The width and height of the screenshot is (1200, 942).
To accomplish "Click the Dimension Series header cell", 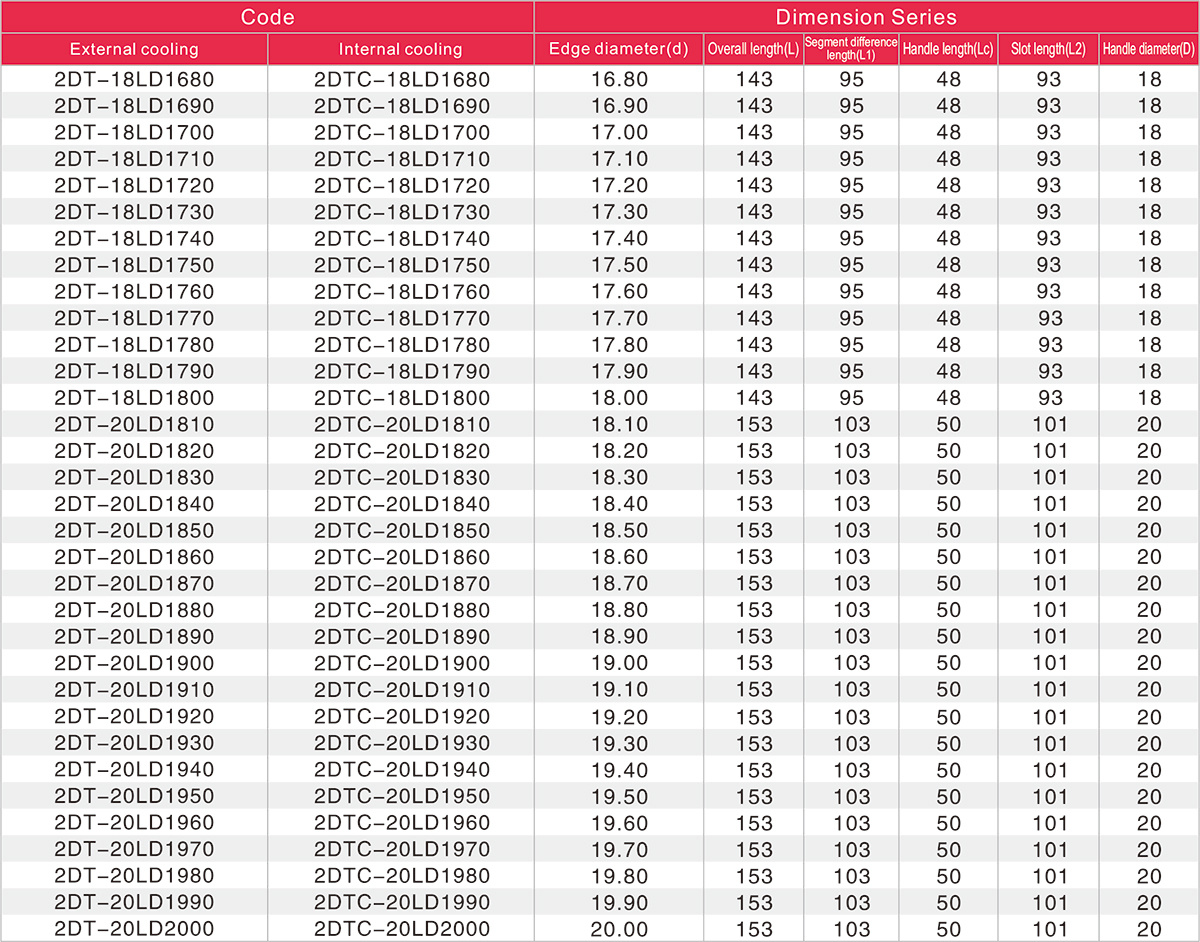I will point(867,17).
